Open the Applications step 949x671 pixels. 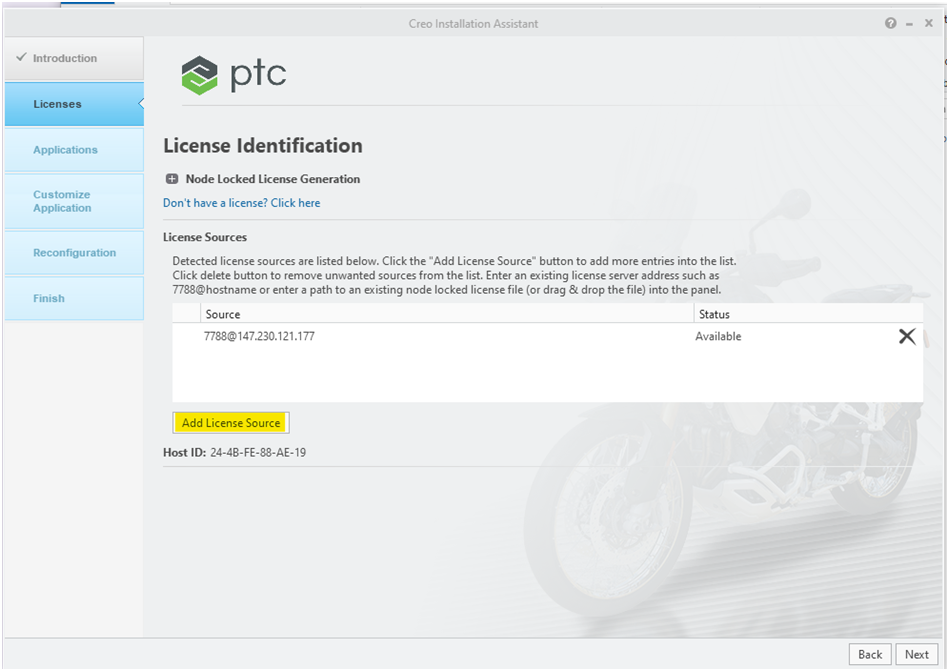pos(74,149)
